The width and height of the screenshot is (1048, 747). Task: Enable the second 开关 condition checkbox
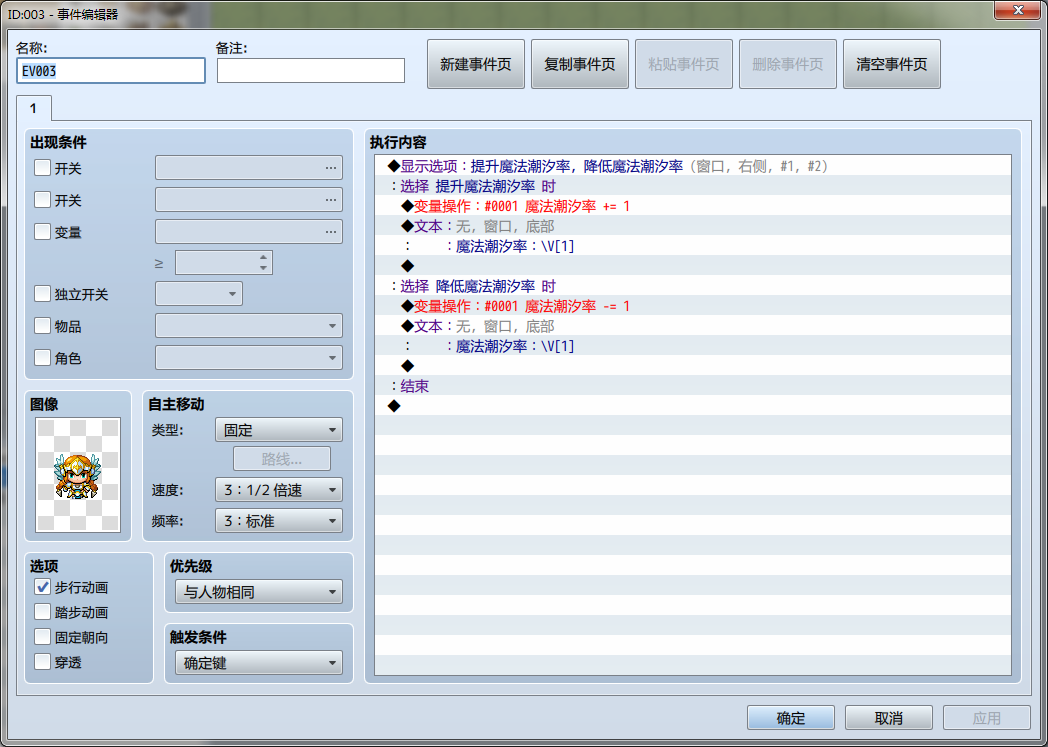click(42, 200)
